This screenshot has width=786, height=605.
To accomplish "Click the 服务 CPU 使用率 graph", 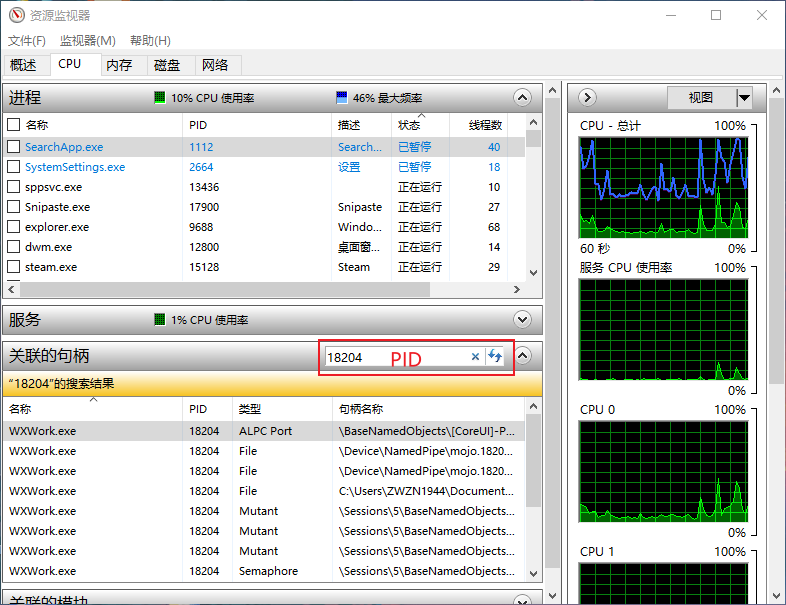I will pos(663,330).
